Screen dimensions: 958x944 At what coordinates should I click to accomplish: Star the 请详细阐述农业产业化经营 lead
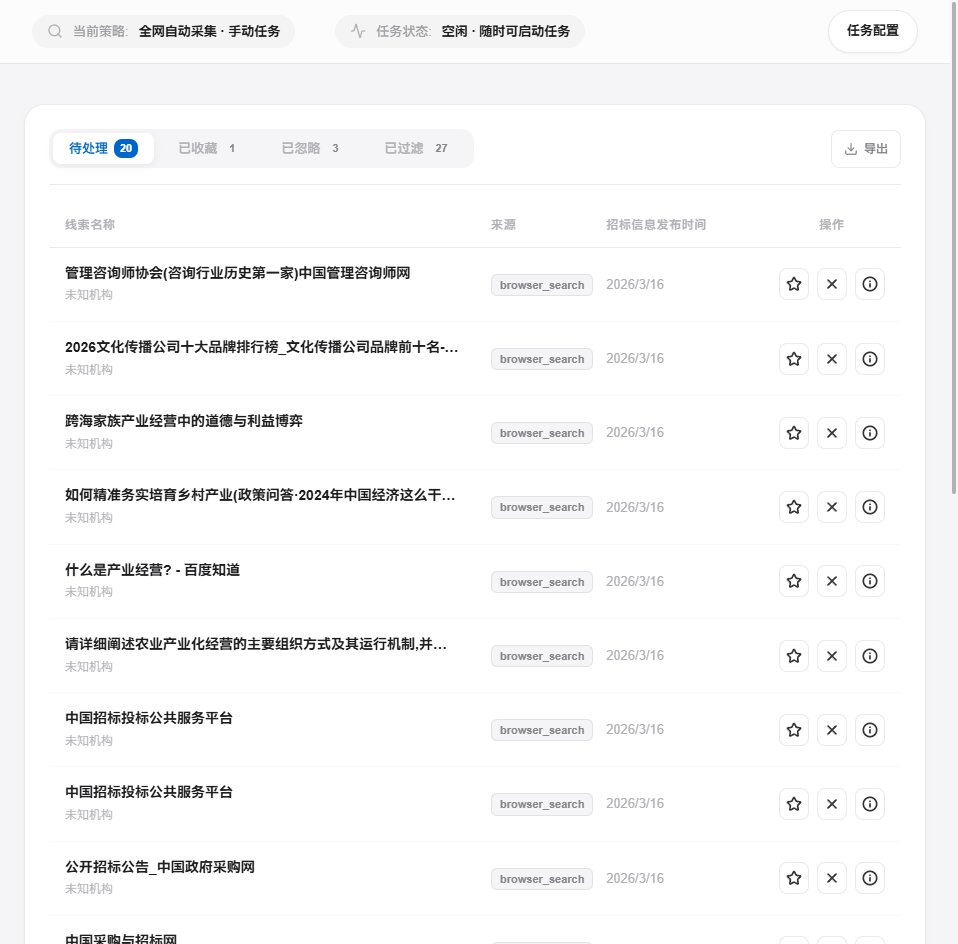coord(794,656)
